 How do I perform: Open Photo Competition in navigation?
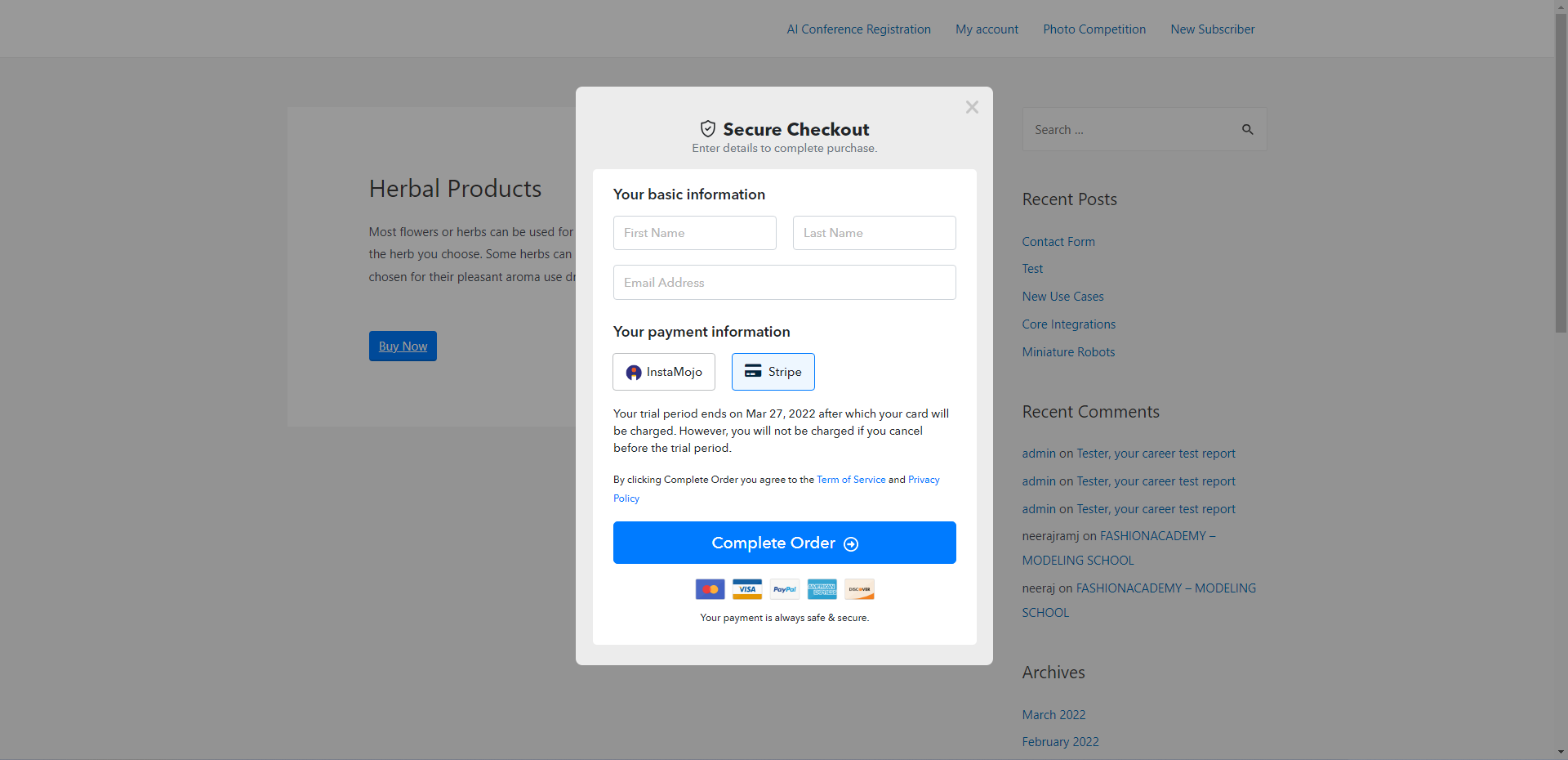[x=1094, y=29]
